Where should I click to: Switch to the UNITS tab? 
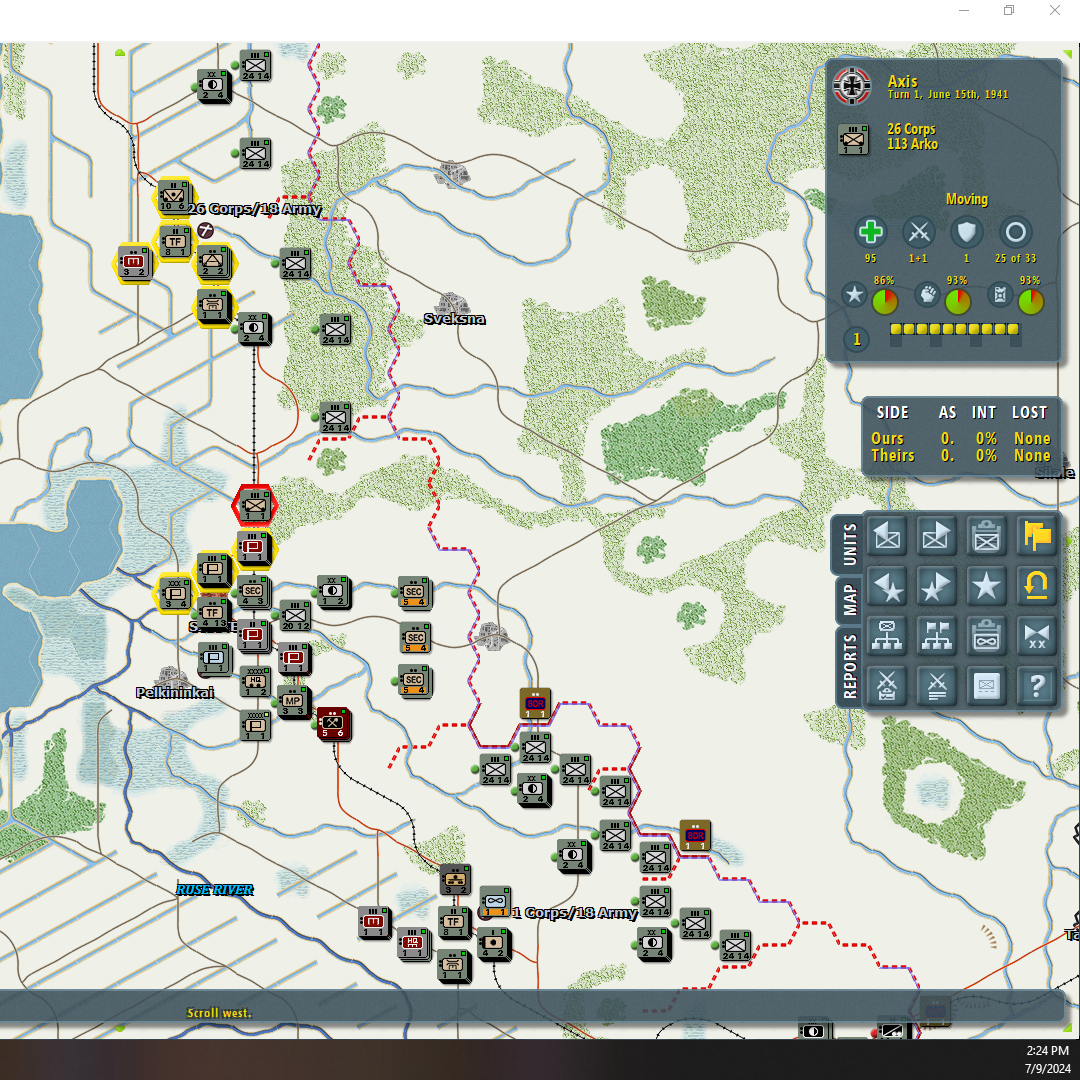[850, 544]
